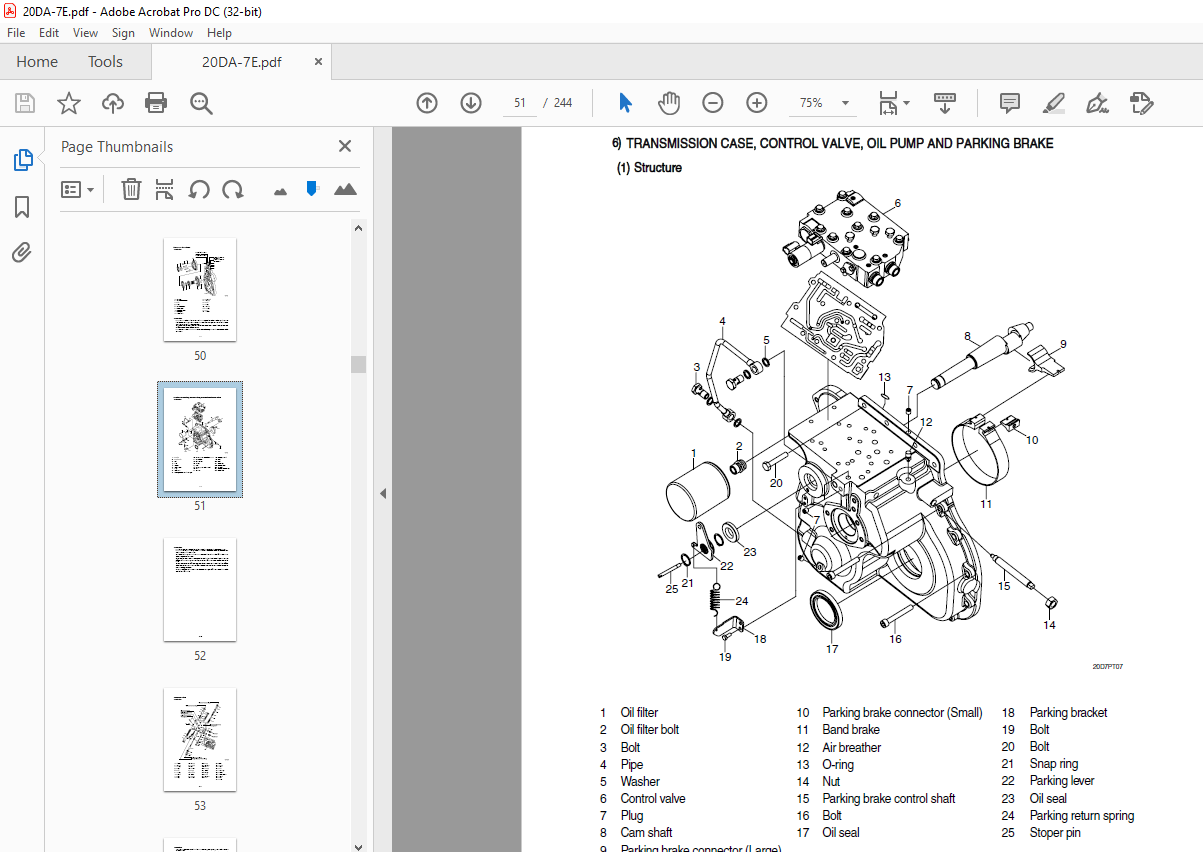
Task: Switch to the Home tab
Action: (x=37, y=62)
